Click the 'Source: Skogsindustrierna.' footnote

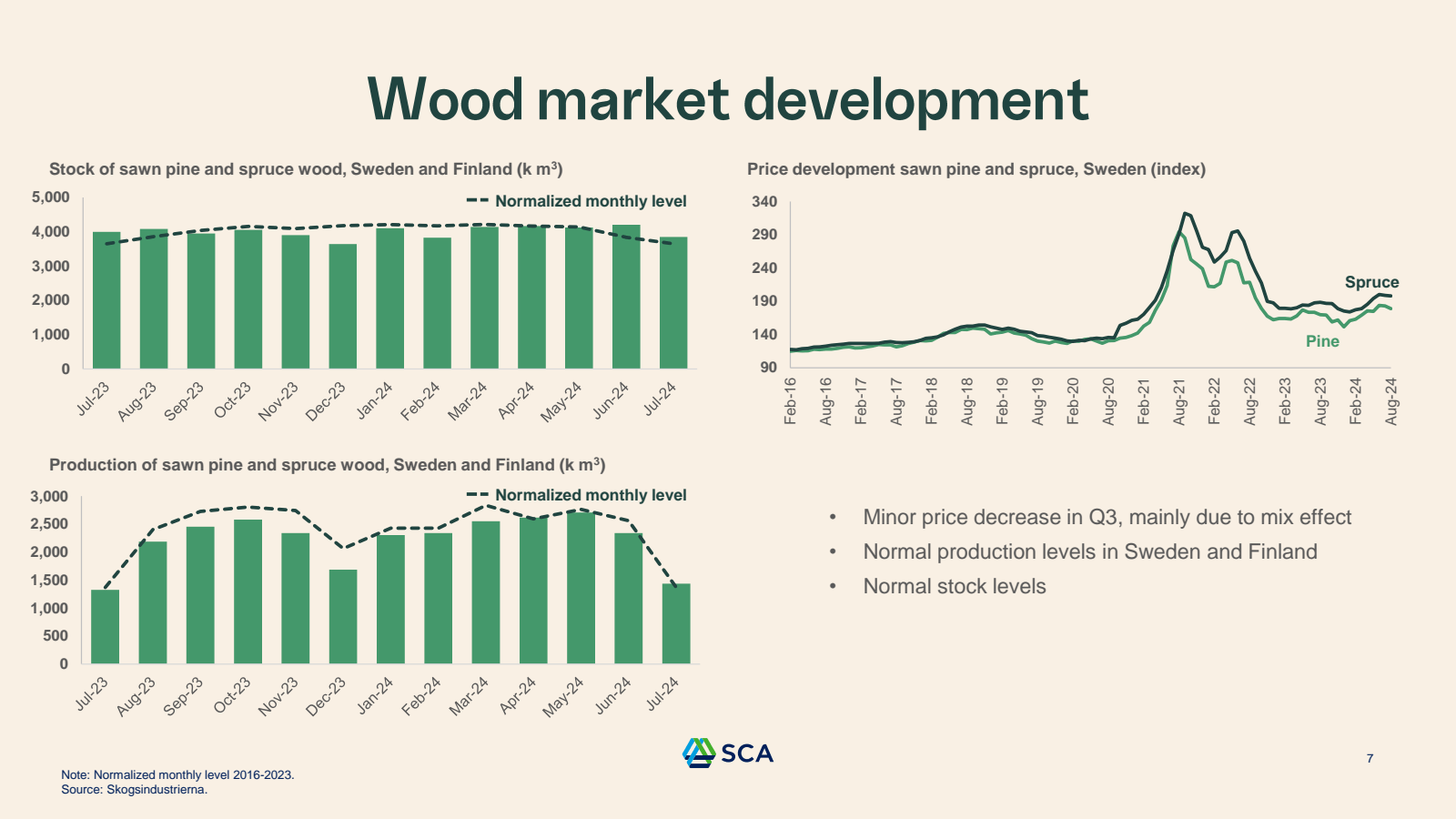click(x=135, y=790)
